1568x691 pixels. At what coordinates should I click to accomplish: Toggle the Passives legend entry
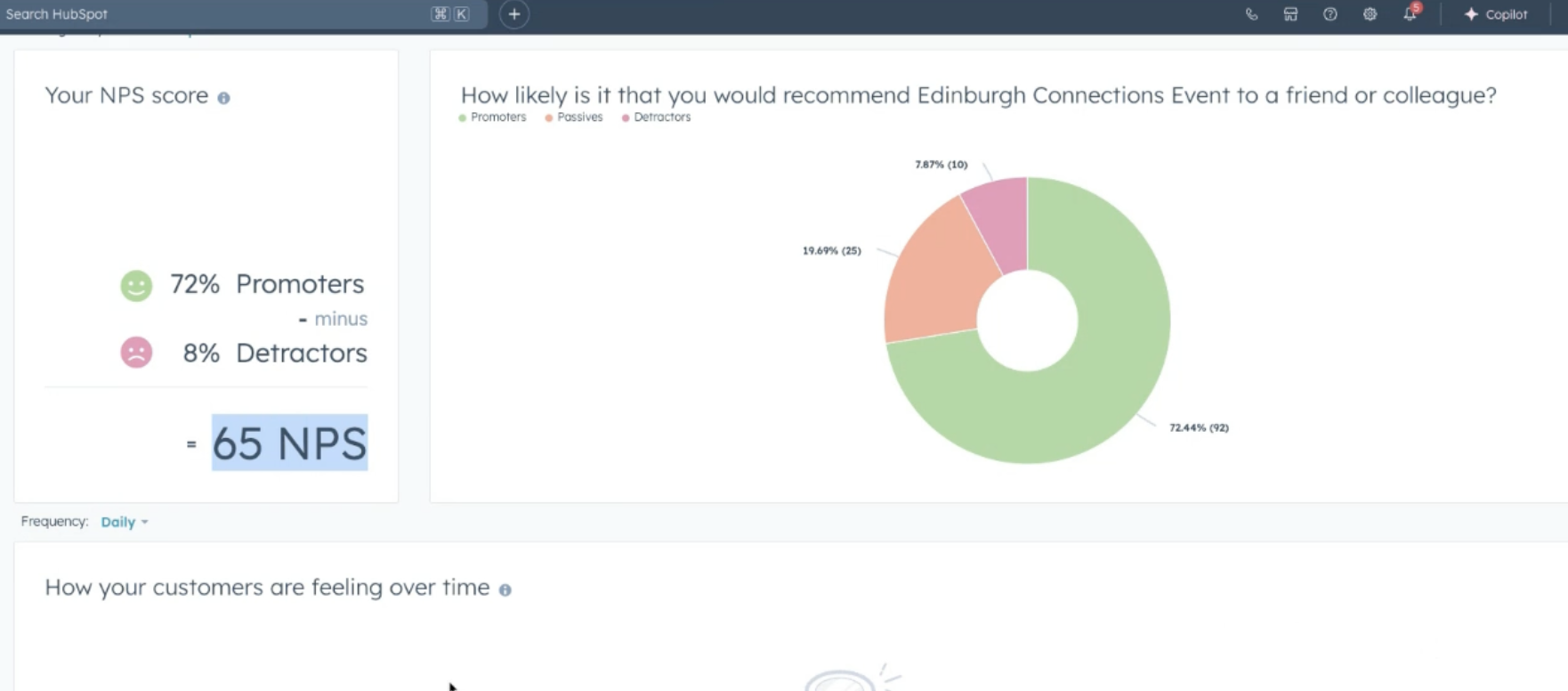574,118
